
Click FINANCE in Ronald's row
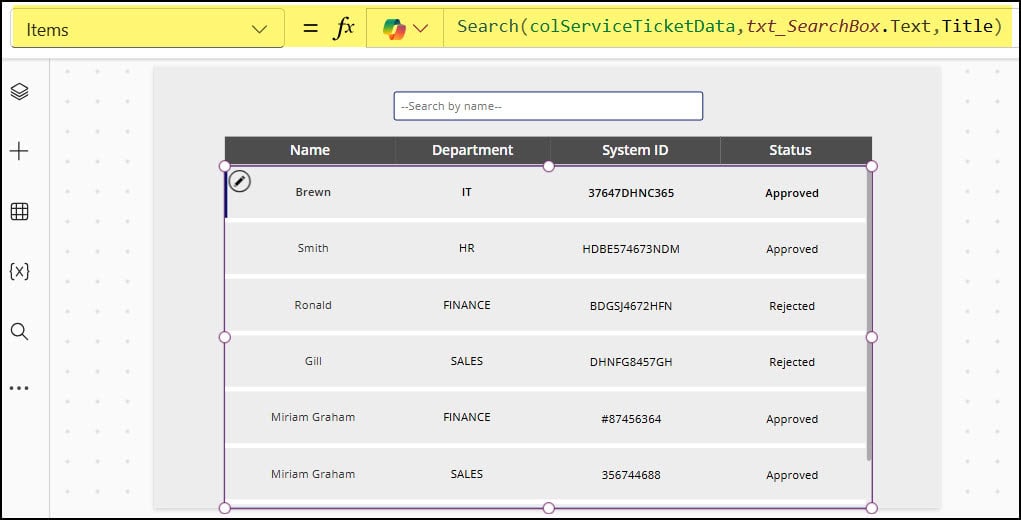[x=467, y=305]
